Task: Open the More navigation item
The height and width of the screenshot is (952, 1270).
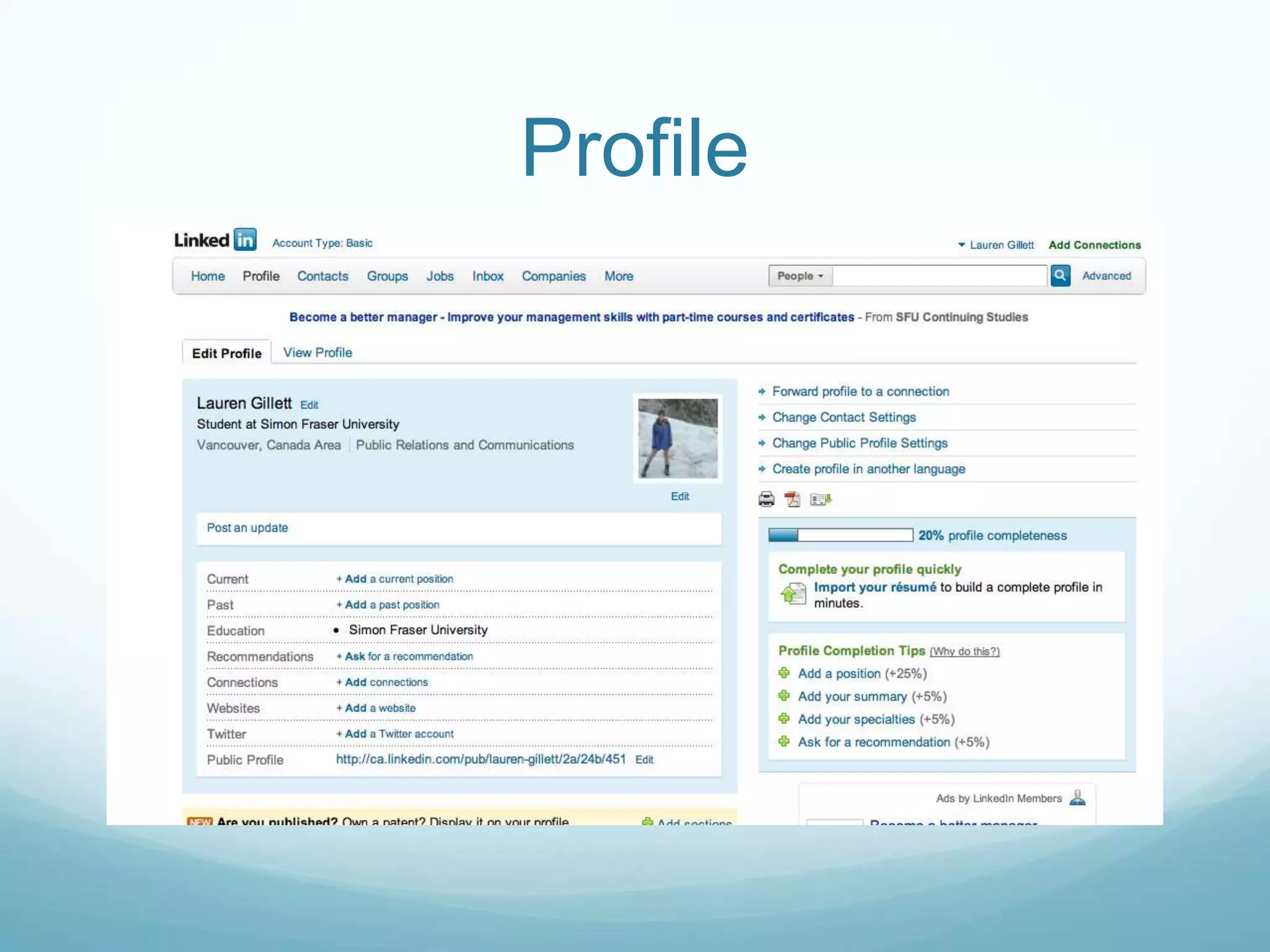Action: coord(619,276)
